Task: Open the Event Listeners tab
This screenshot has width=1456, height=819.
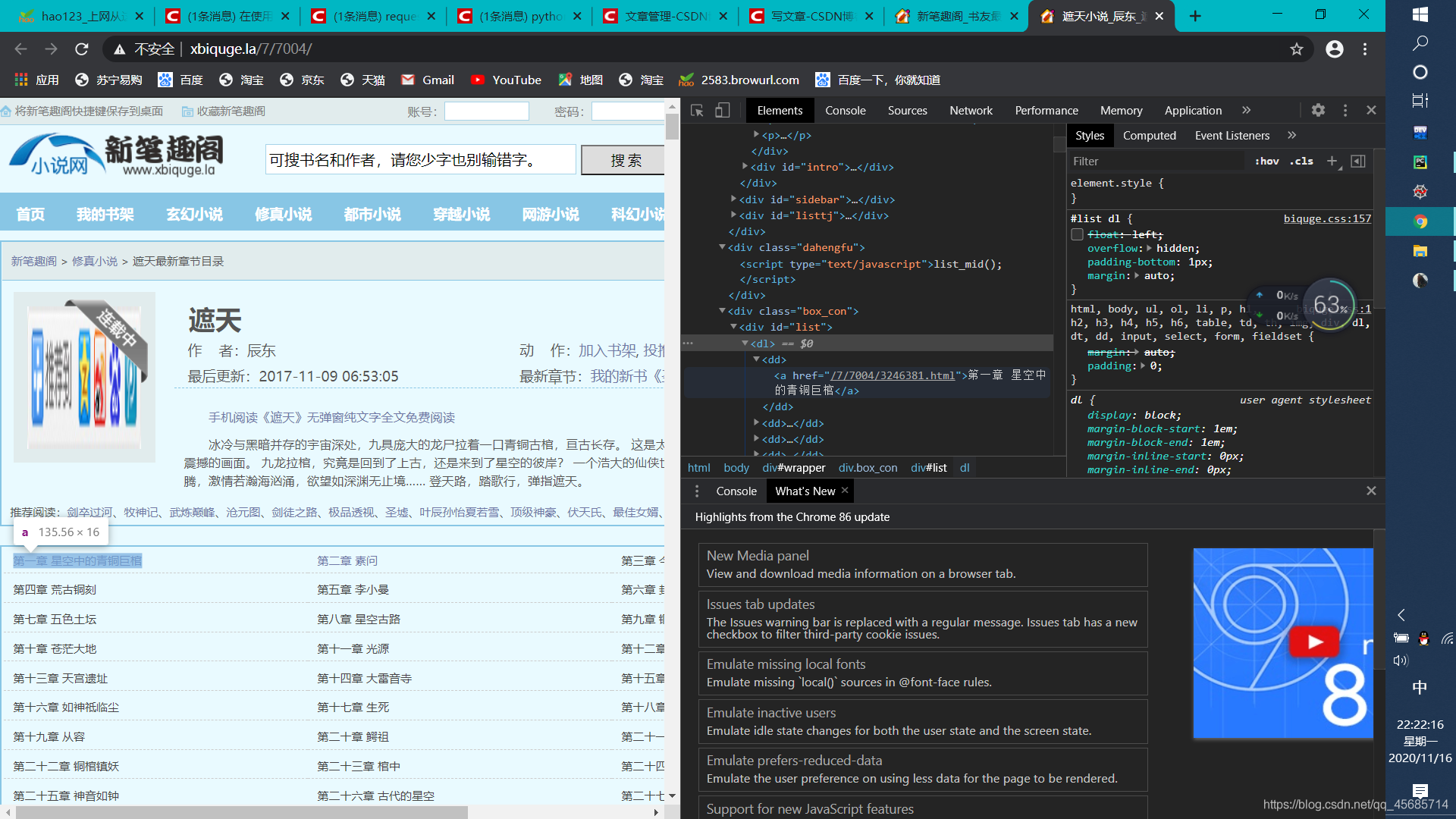Action: click(1232, 136)
